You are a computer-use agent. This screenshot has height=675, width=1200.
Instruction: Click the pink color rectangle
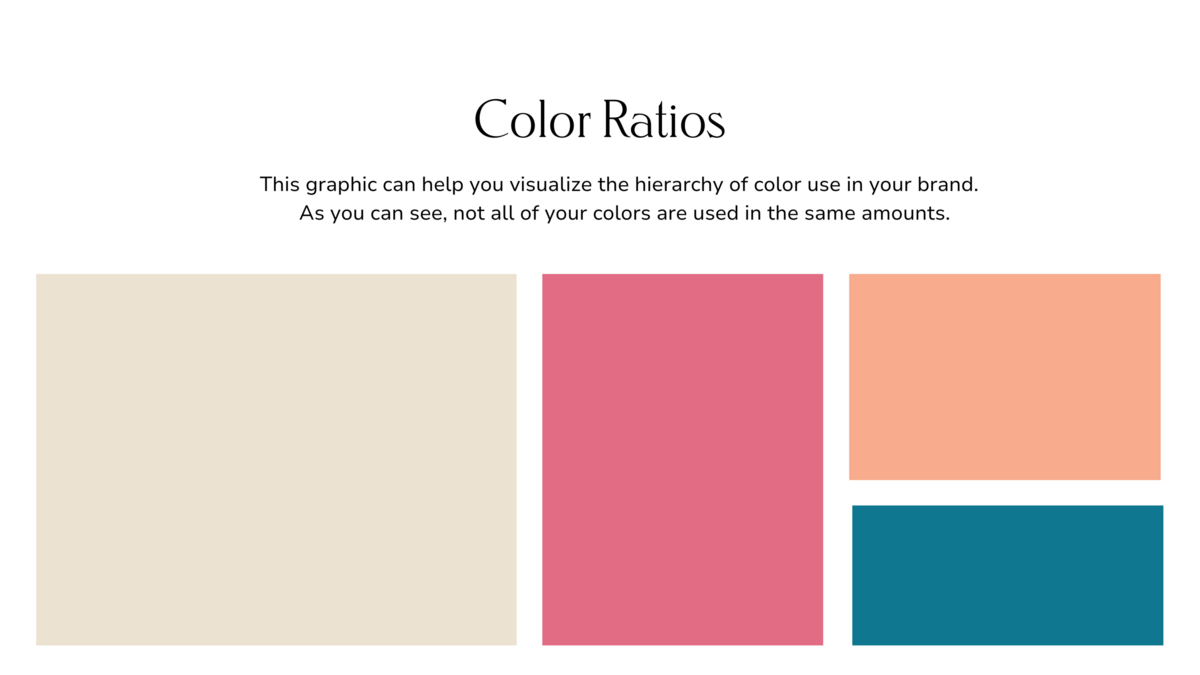click(682, 459)
